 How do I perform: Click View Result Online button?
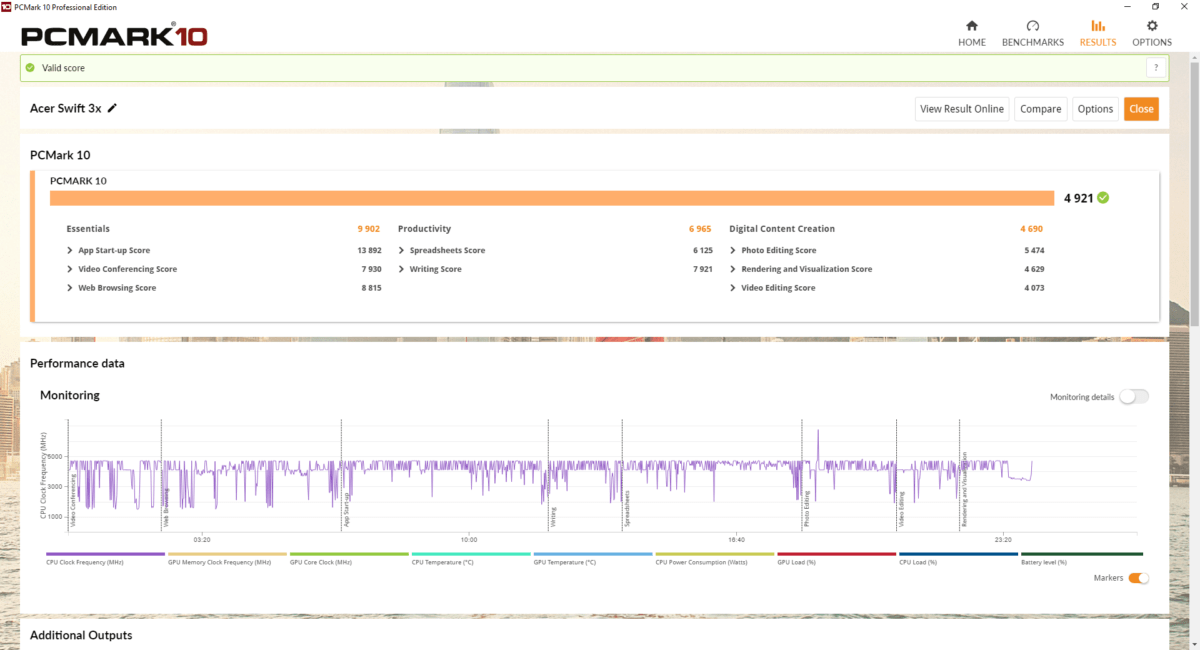click(961, 109)
